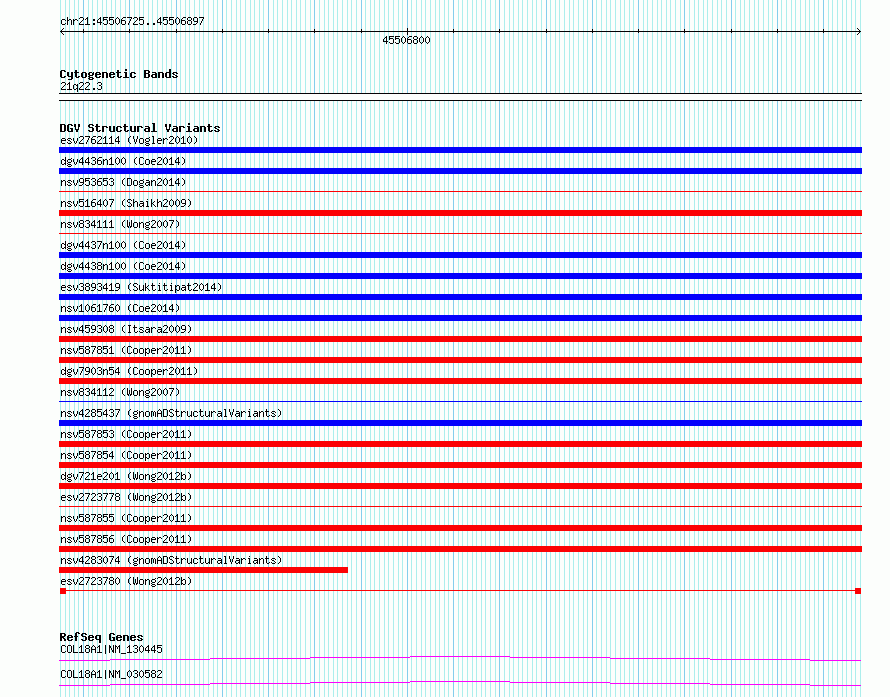Viewport: 890px width, 697px height.
Task: Click the nsv4285437 (gnomADStructuralVariants) label
Action: [171, 413]
